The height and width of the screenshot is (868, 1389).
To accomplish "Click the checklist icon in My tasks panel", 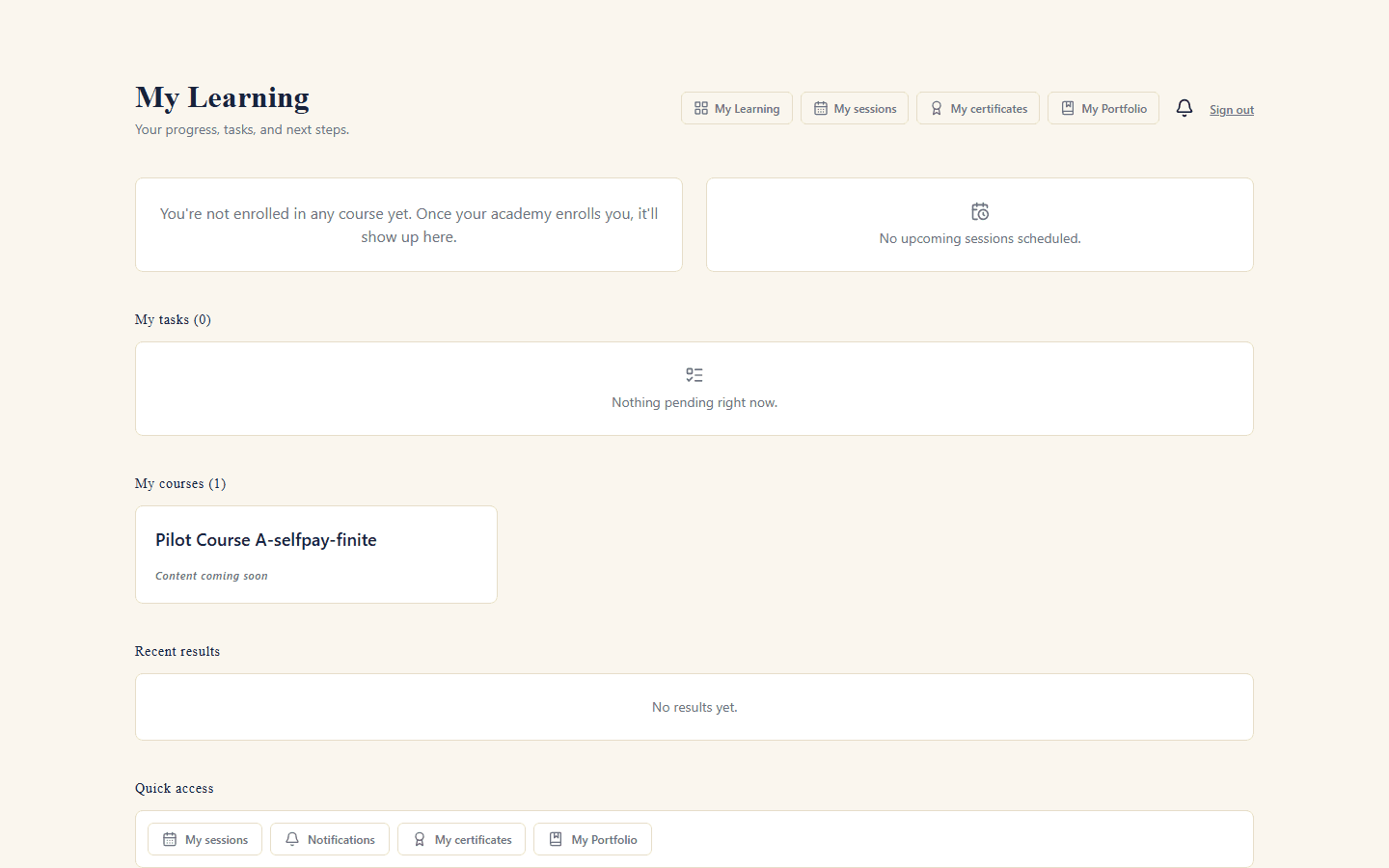I will point(694,375).
